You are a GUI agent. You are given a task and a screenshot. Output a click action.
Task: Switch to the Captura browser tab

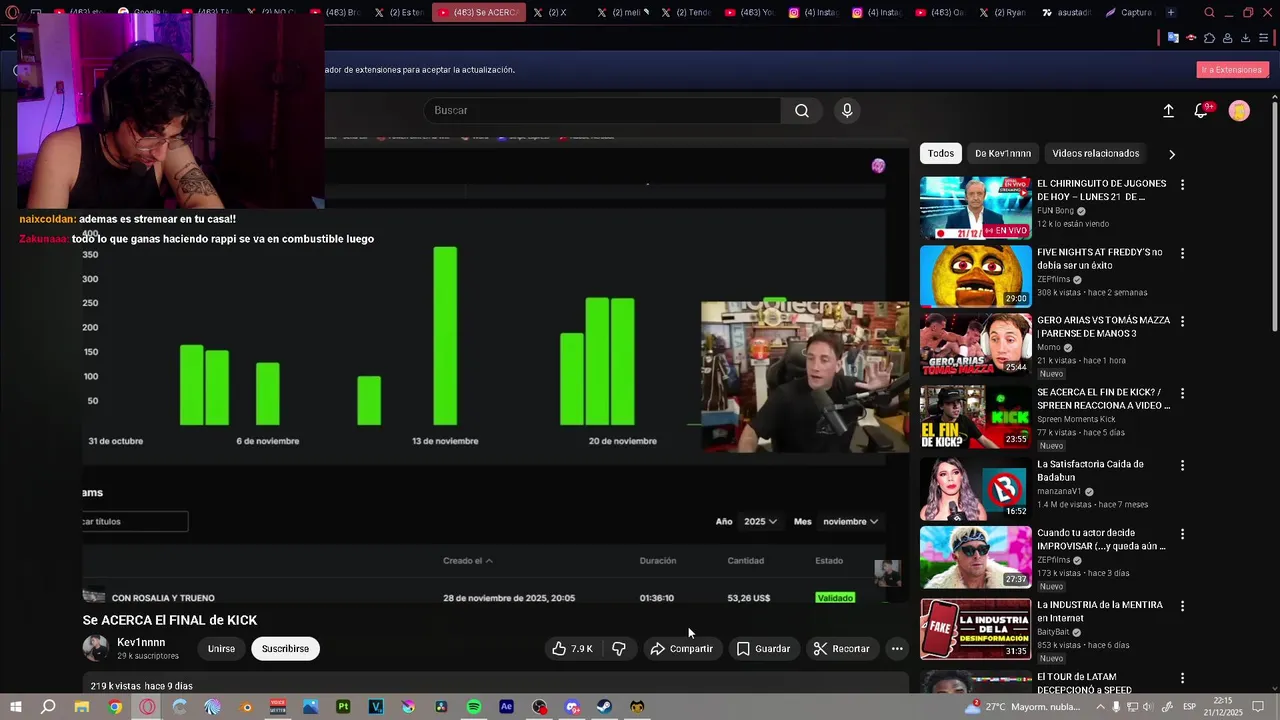(x=1128, y=13)
